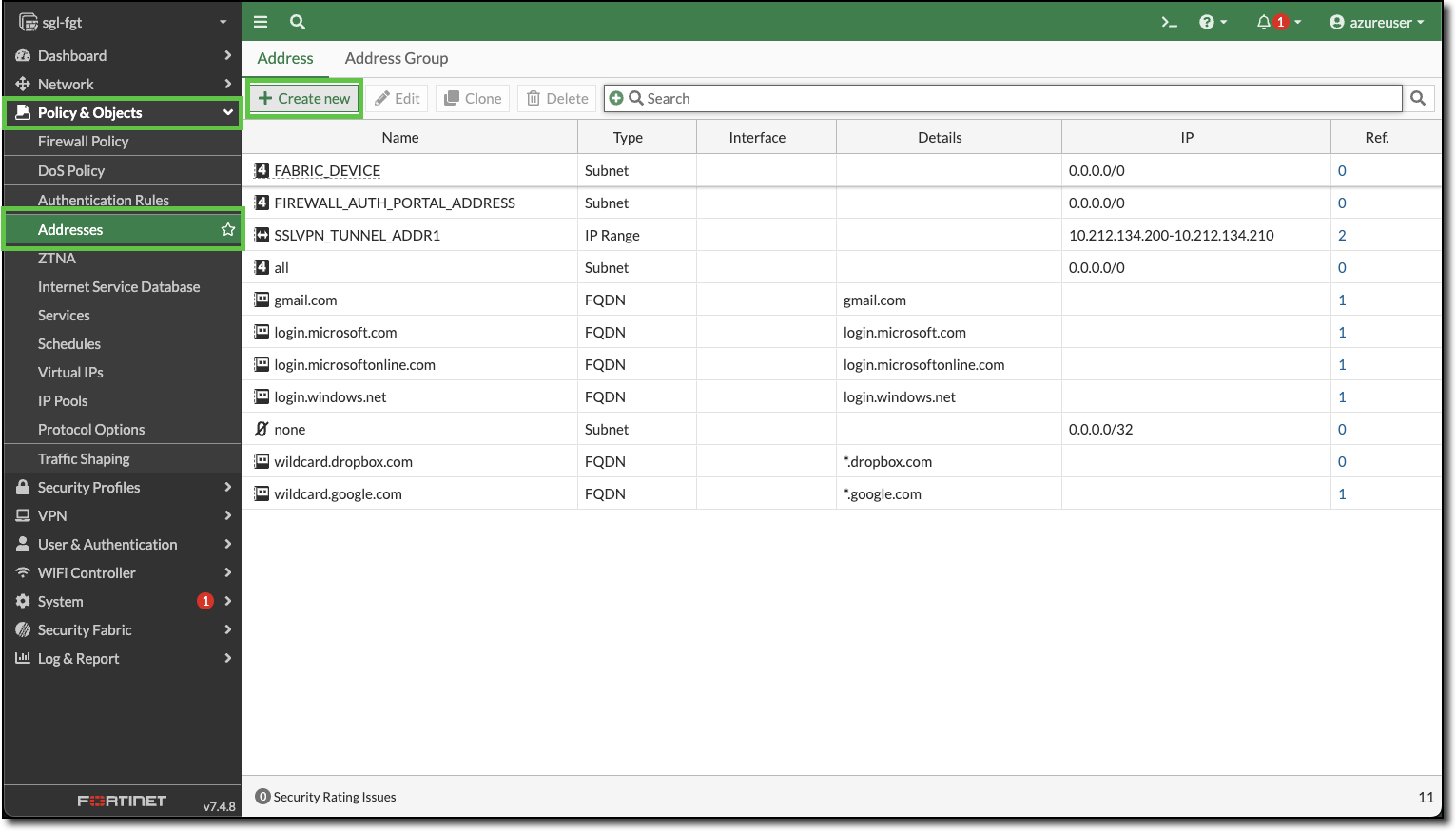The height and width of the screenshot is (831, 1456).
Task: Open the Ref link for SSLVPN_TUNNEL_ADDR1
Action: pos(1341,235)
